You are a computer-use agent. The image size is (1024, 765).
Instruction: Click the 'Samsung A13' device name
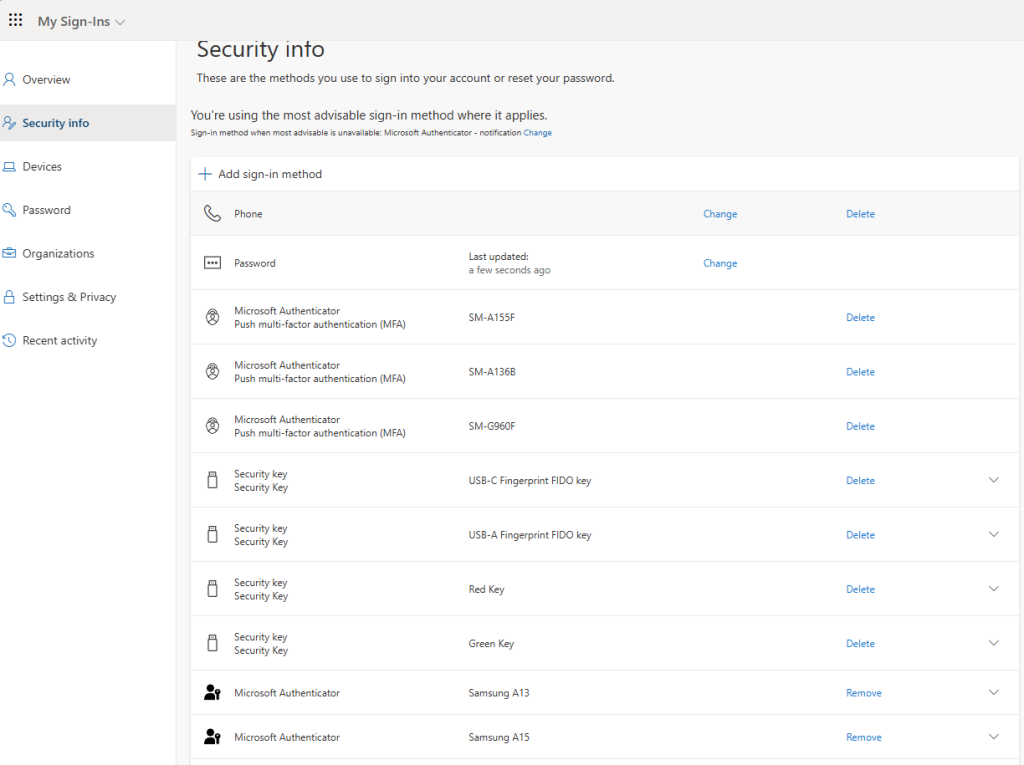tap(499, 692)
